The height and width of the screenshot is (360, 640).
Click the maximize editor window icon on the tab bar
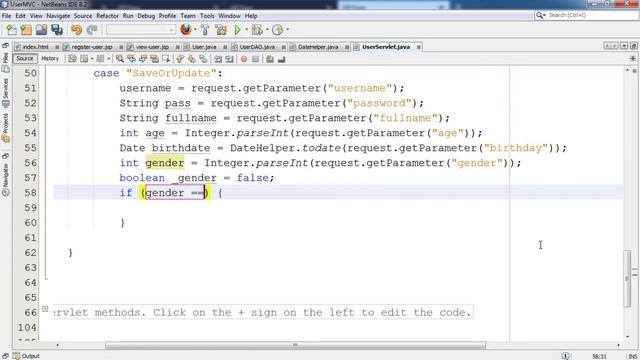(633, 46)
